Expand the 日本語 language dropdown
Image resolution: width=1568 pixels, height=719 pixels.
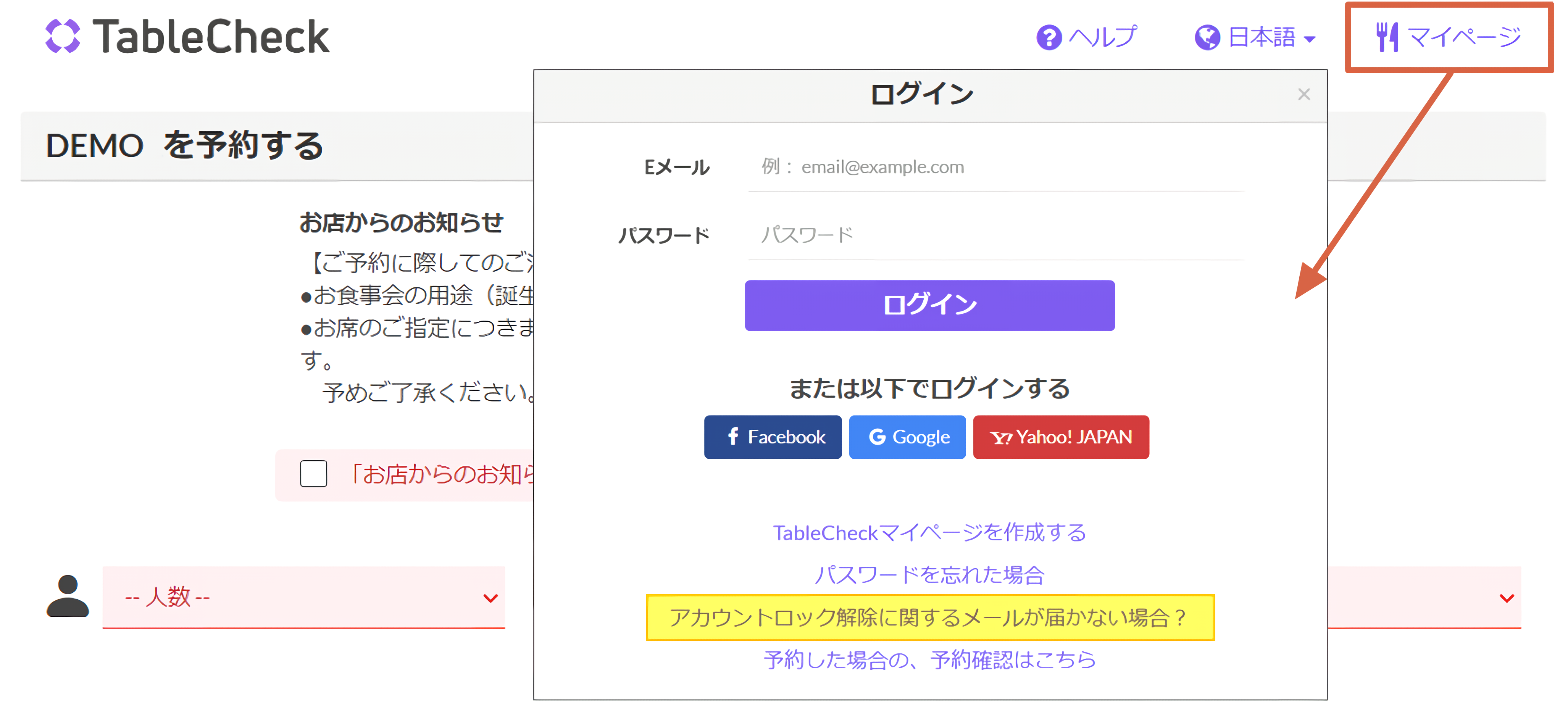pyautogui.click(x=1270, y=38)
